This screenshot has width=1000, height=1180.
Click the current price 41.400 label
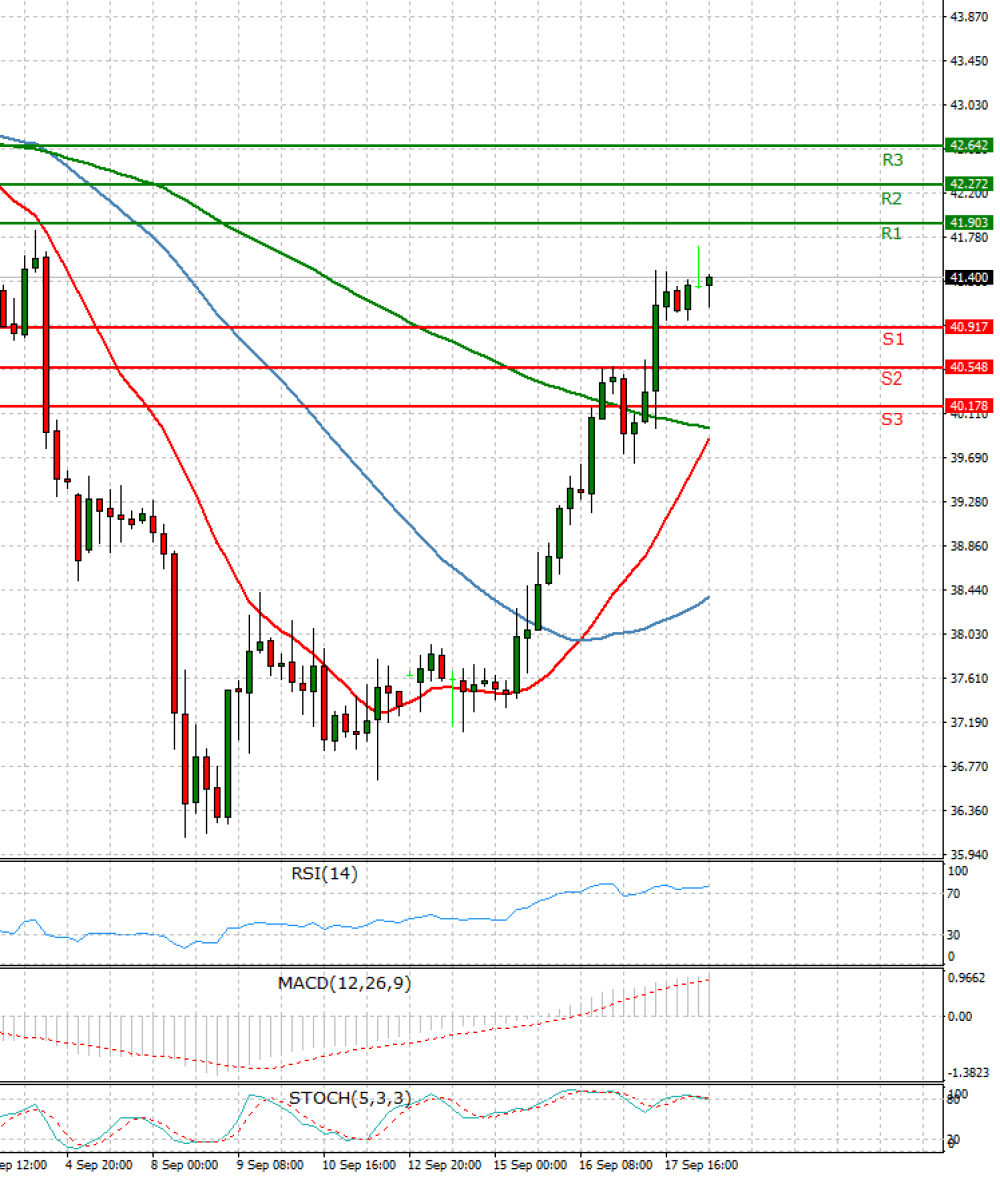(x=968, y=278)
